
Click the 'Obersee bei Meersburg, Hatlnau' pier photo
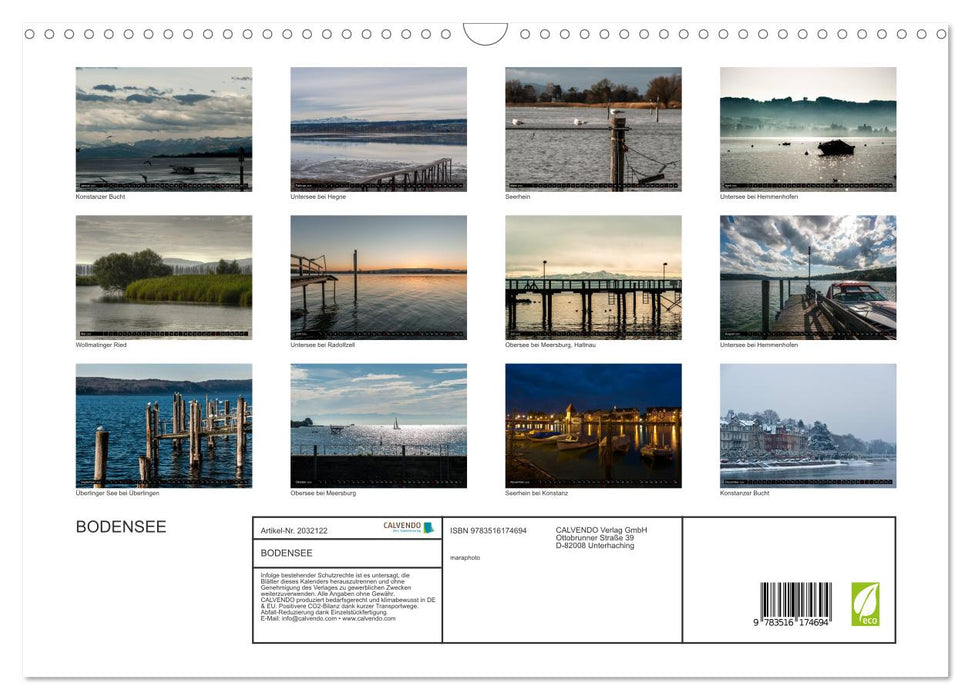click(x=593, y=276)
